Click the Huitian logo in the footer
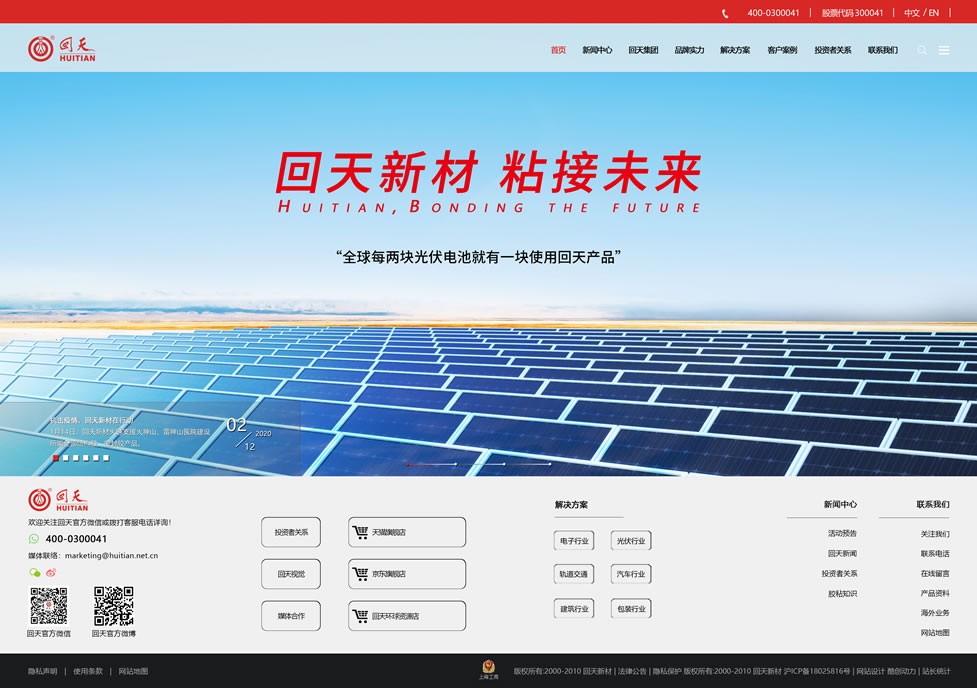Screen dimensions: 977x688 (58, 500)
